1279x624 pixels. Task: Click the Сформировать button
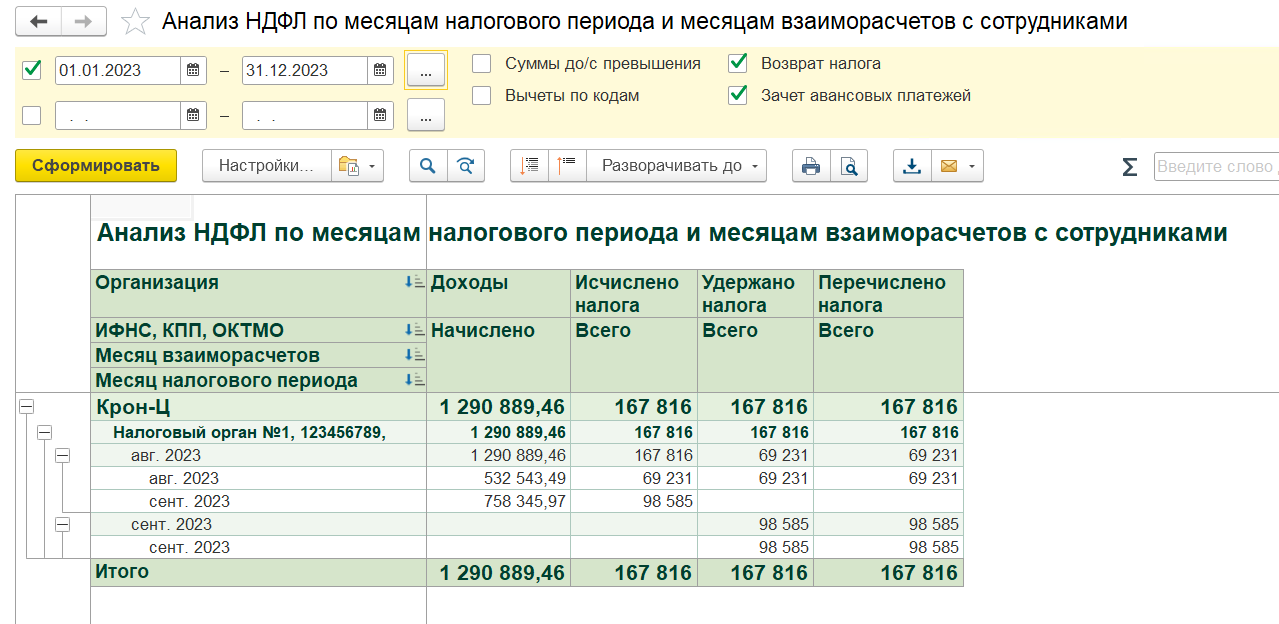(x=96, y=166)
